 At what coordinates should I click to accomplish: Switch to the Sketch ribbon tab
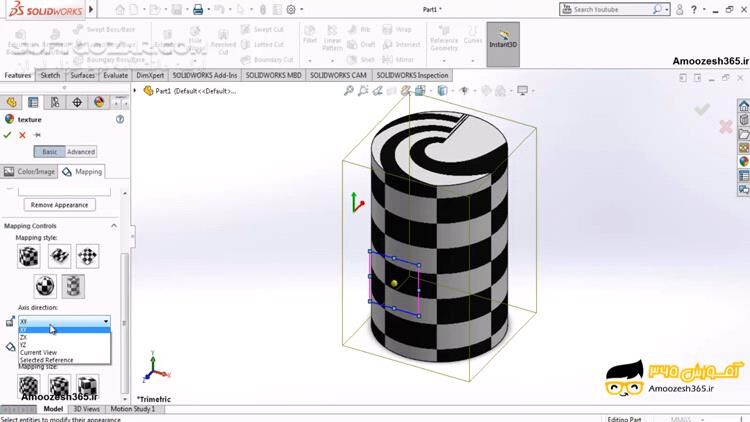51,75
